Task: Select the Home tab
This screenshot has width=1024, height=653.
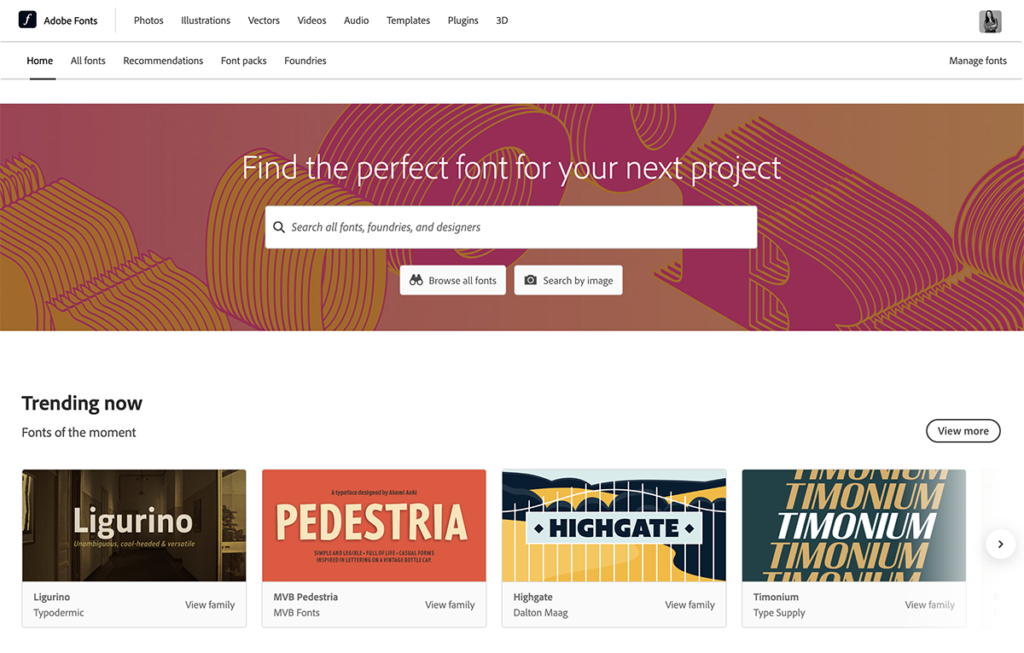Action: (x=40, y=61)
